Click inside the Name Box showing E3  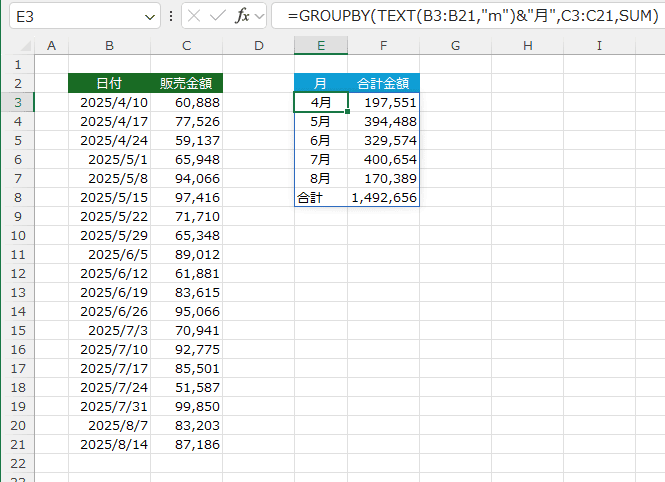(70, 17)
